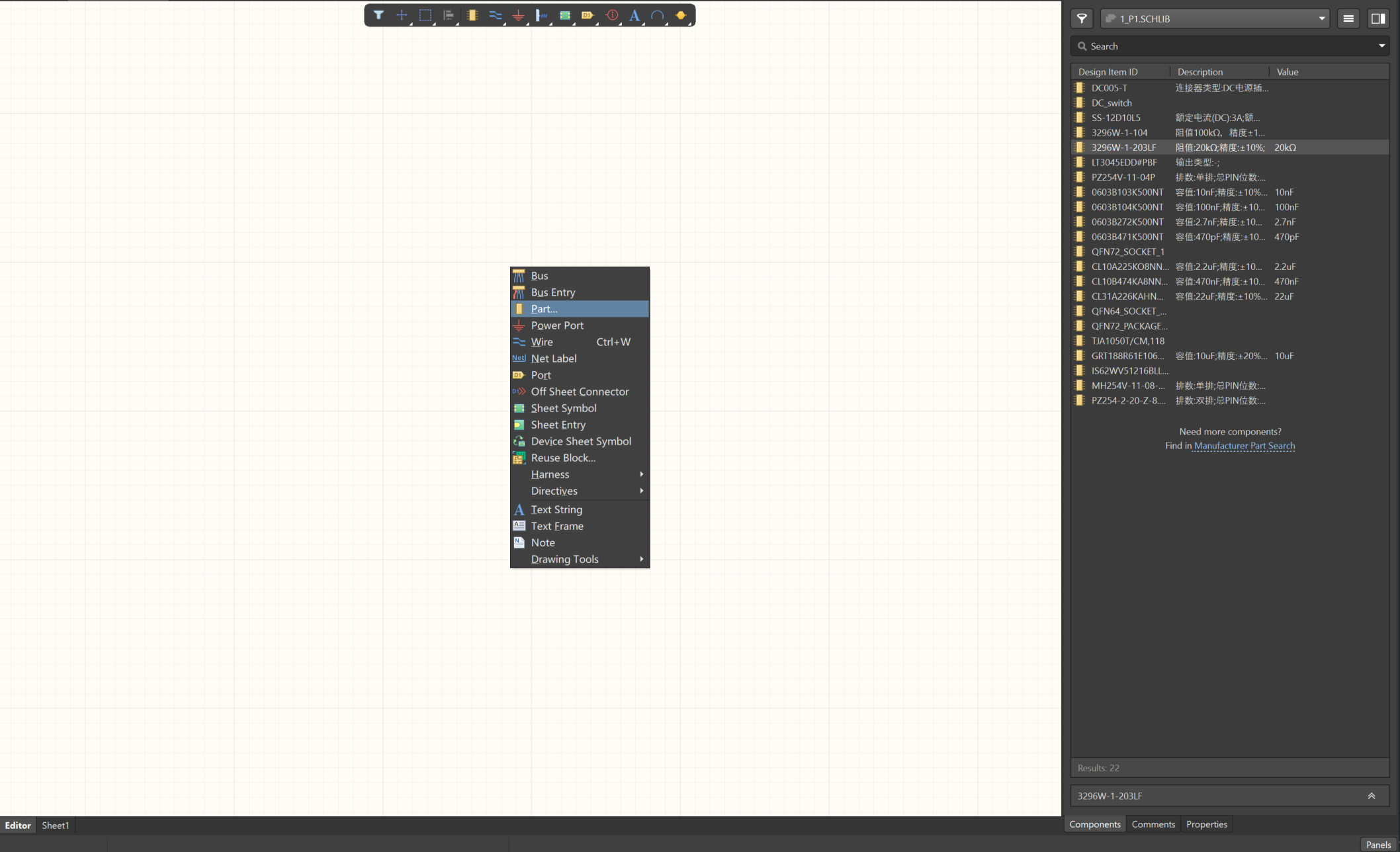1400x852 pixels.
Task: Open the Drawing Tools submenu
Action: click(564, 559)
